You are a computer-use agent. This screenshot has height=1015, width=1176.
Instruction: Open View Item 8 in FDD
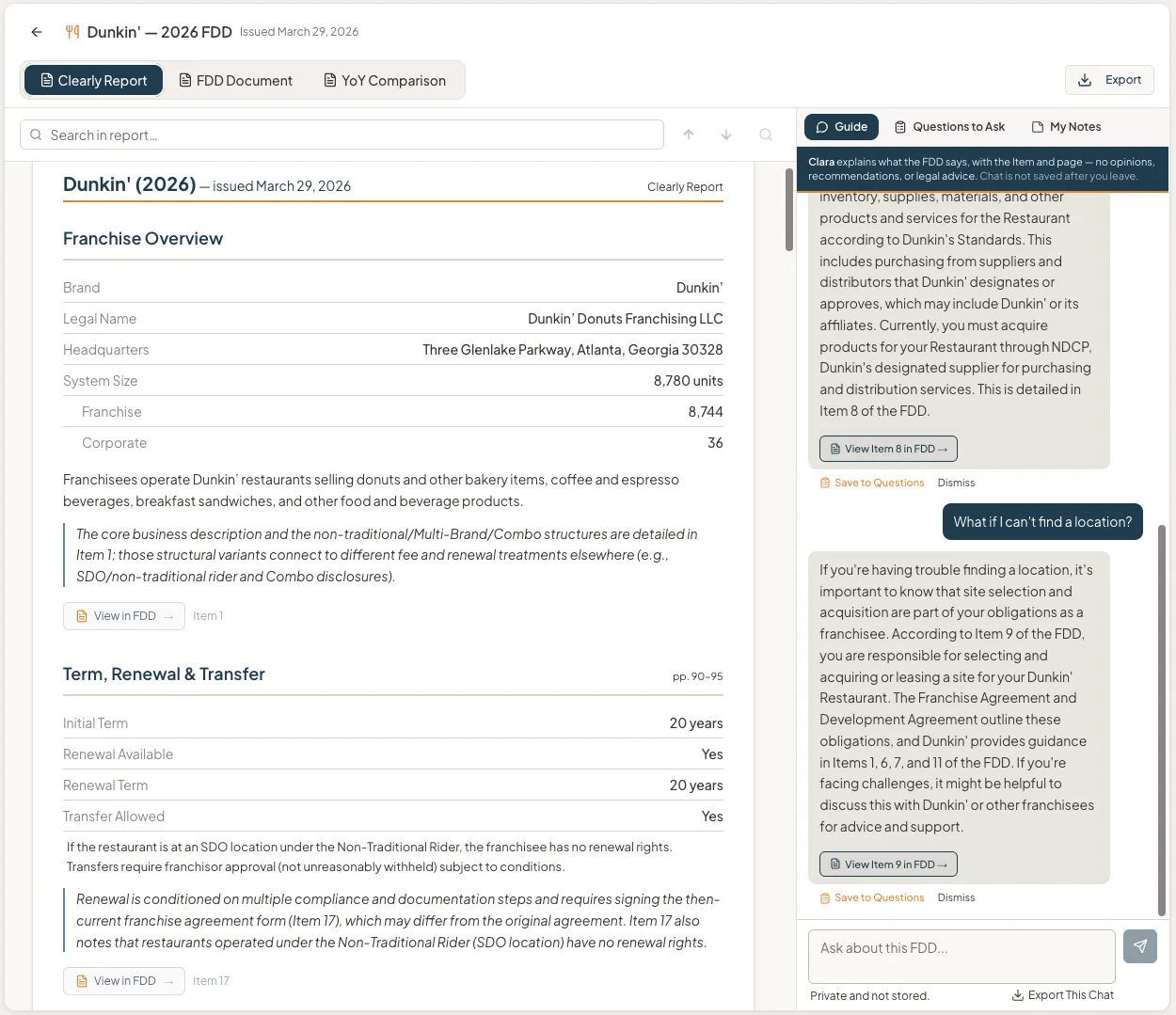pos(889,449)
